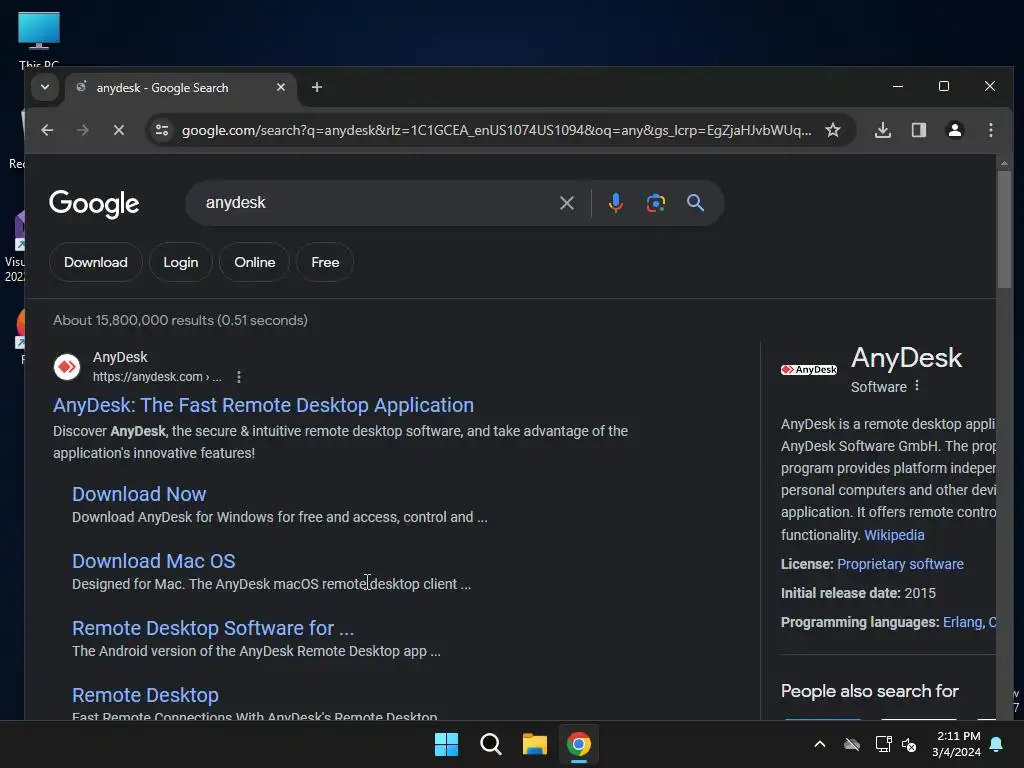The image size is (1024, 768).
Task: Close the anydesk Google Search tab
Action: (281, 87)
